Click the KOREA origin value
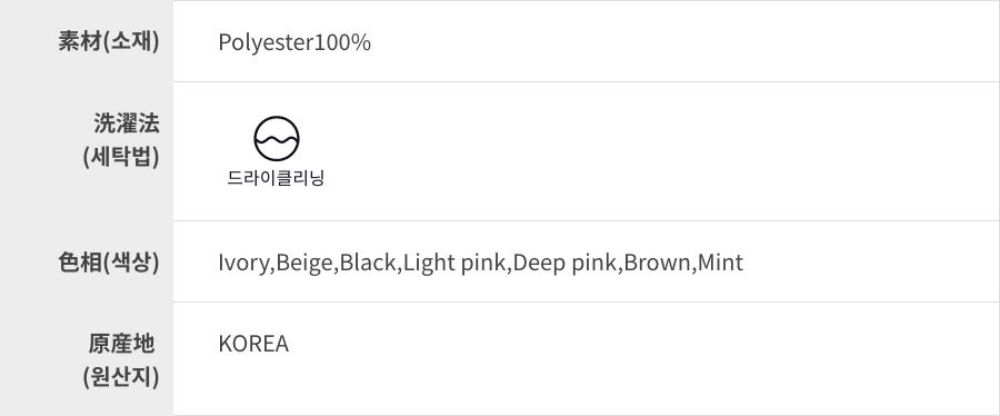 [x=253, y=344]
